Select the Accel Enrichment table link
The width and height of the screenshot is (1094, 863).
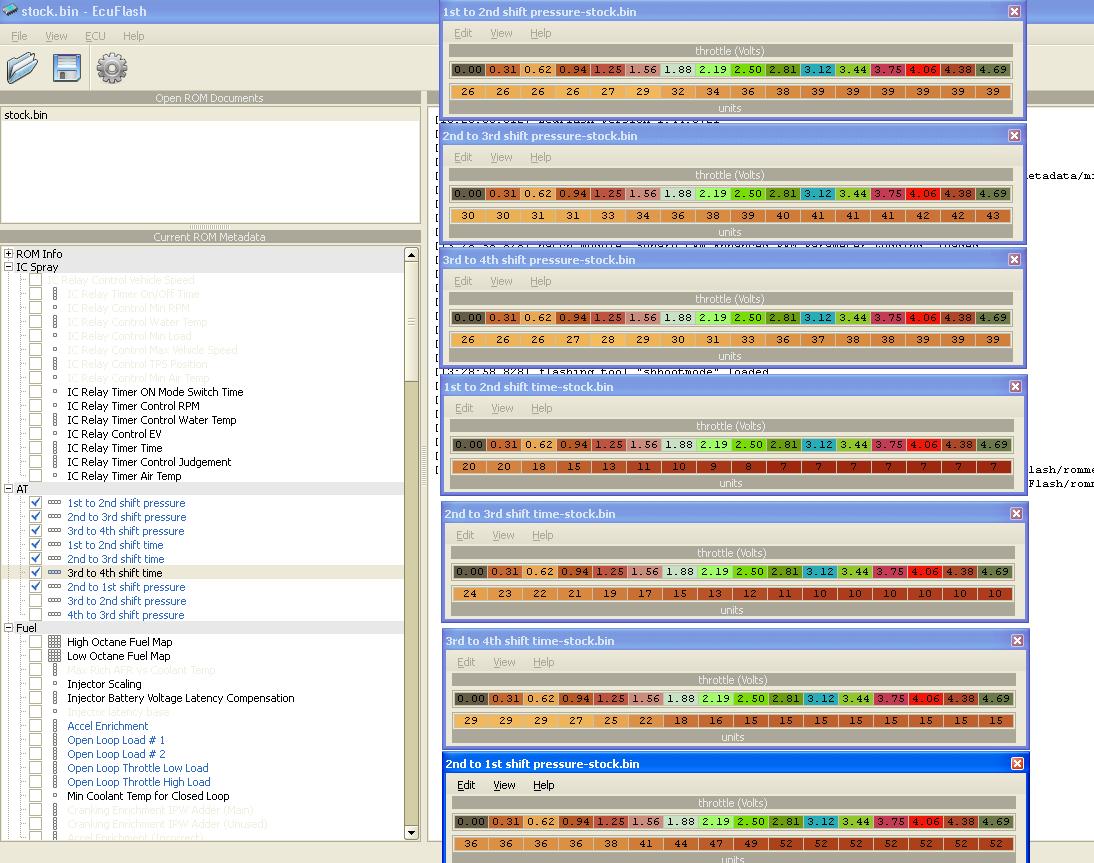coord(107,726)
